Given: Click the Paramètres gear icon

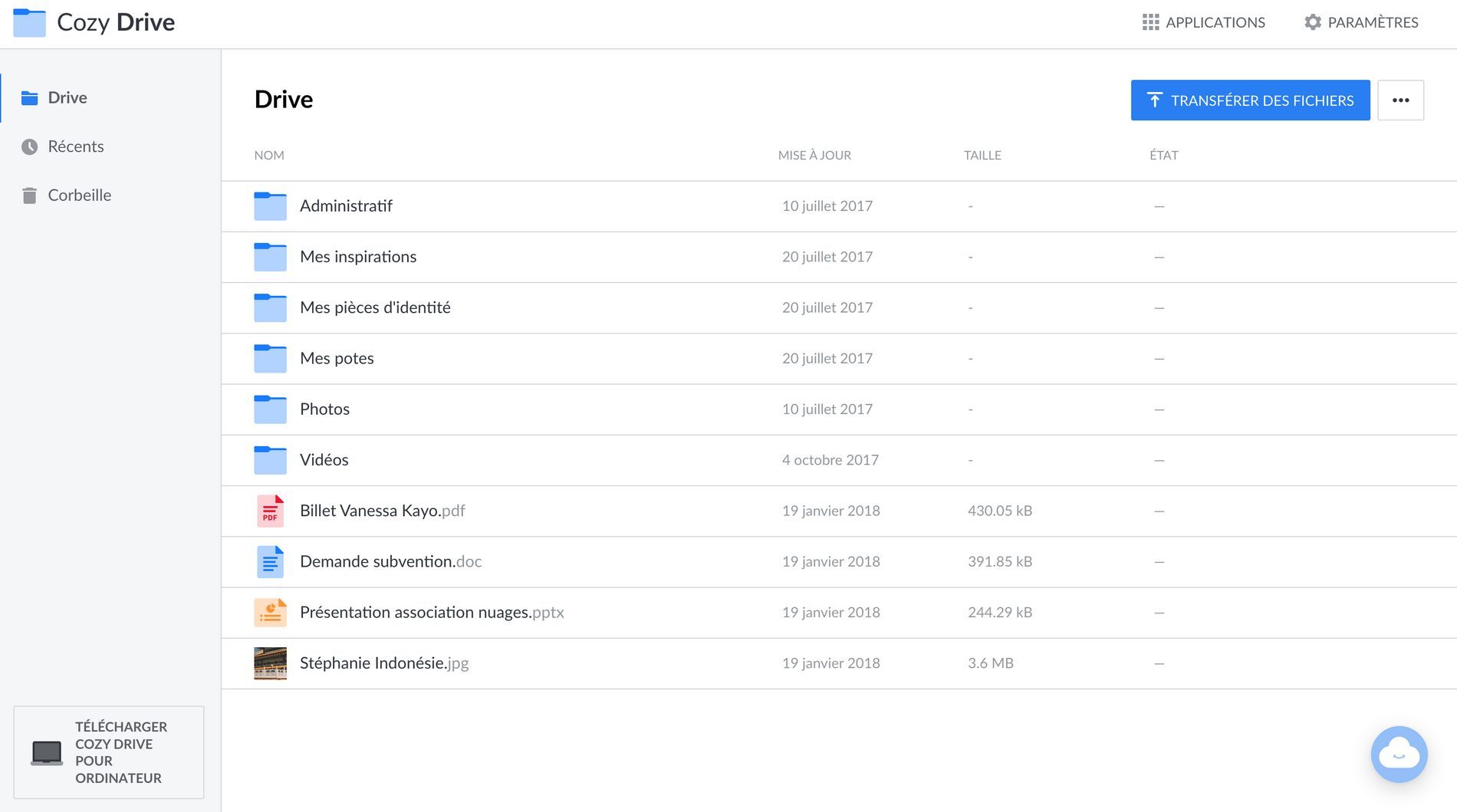Looking at the screenshot, I should click(x=1312, y=22).
